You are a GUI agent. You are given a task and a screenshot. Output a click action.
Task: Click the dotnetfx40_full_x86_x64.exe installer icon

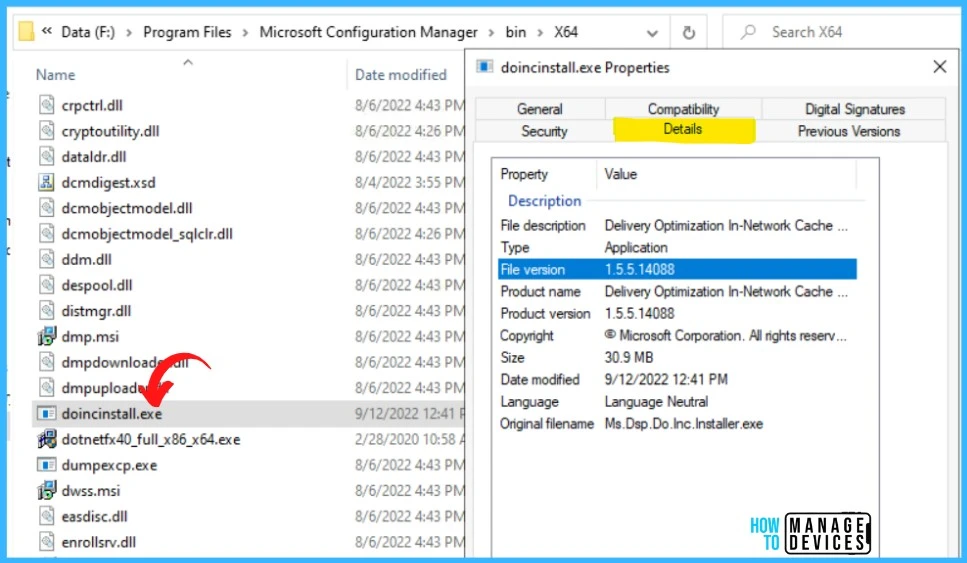tap(47, 440)
